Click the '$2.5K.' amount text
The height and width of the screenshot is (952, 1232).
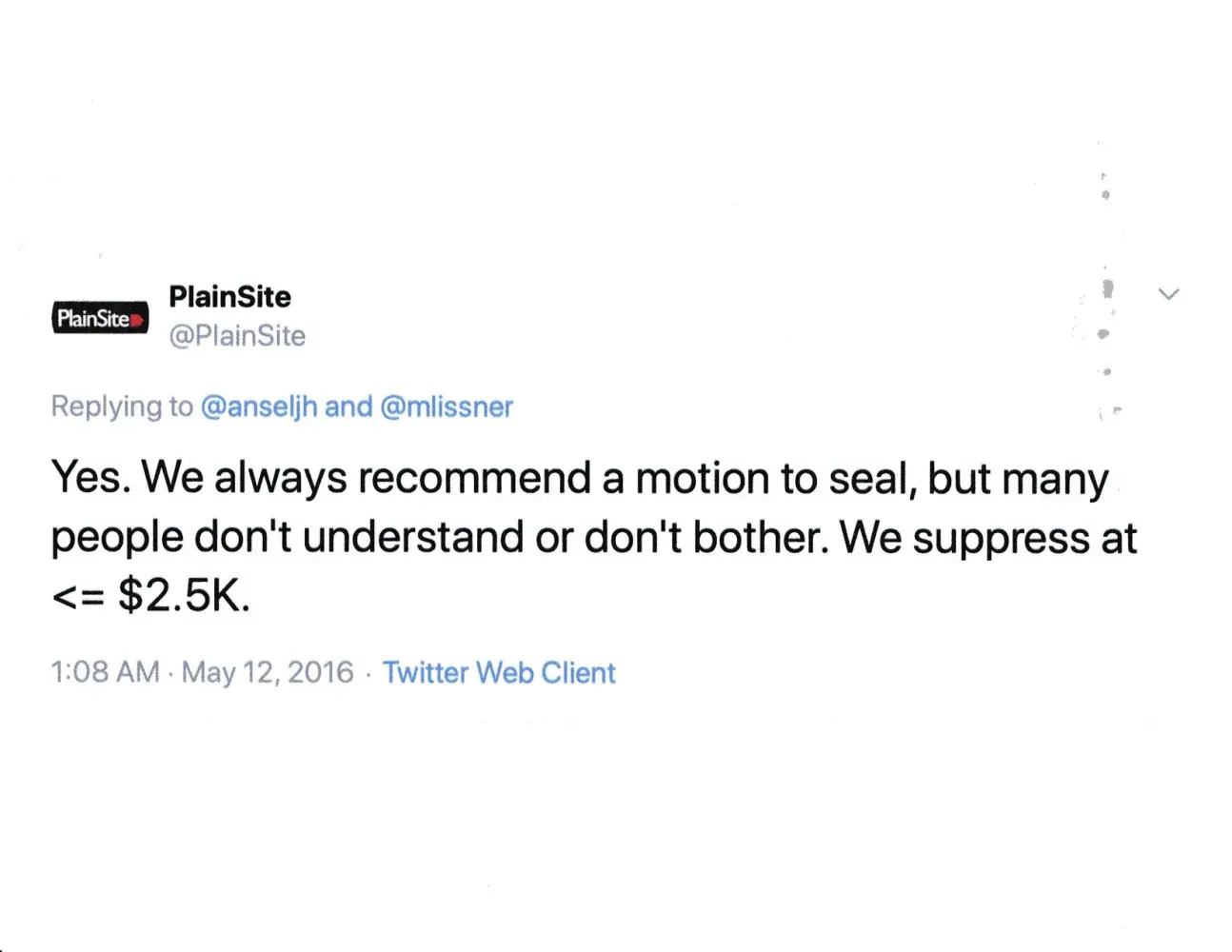click(x=184, y=596)
